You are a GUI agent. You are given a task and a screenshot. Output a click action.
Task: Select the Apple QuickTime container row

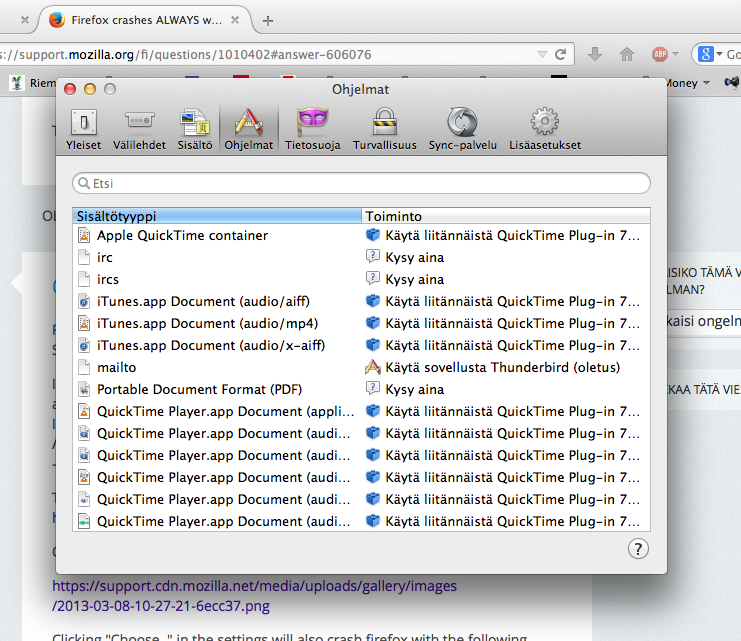tap(362, 235)
